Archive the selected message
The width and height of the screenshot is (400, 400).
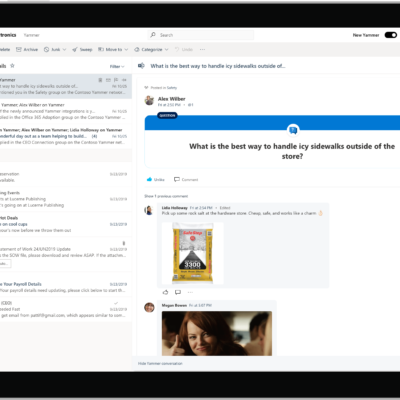(27, 49)
